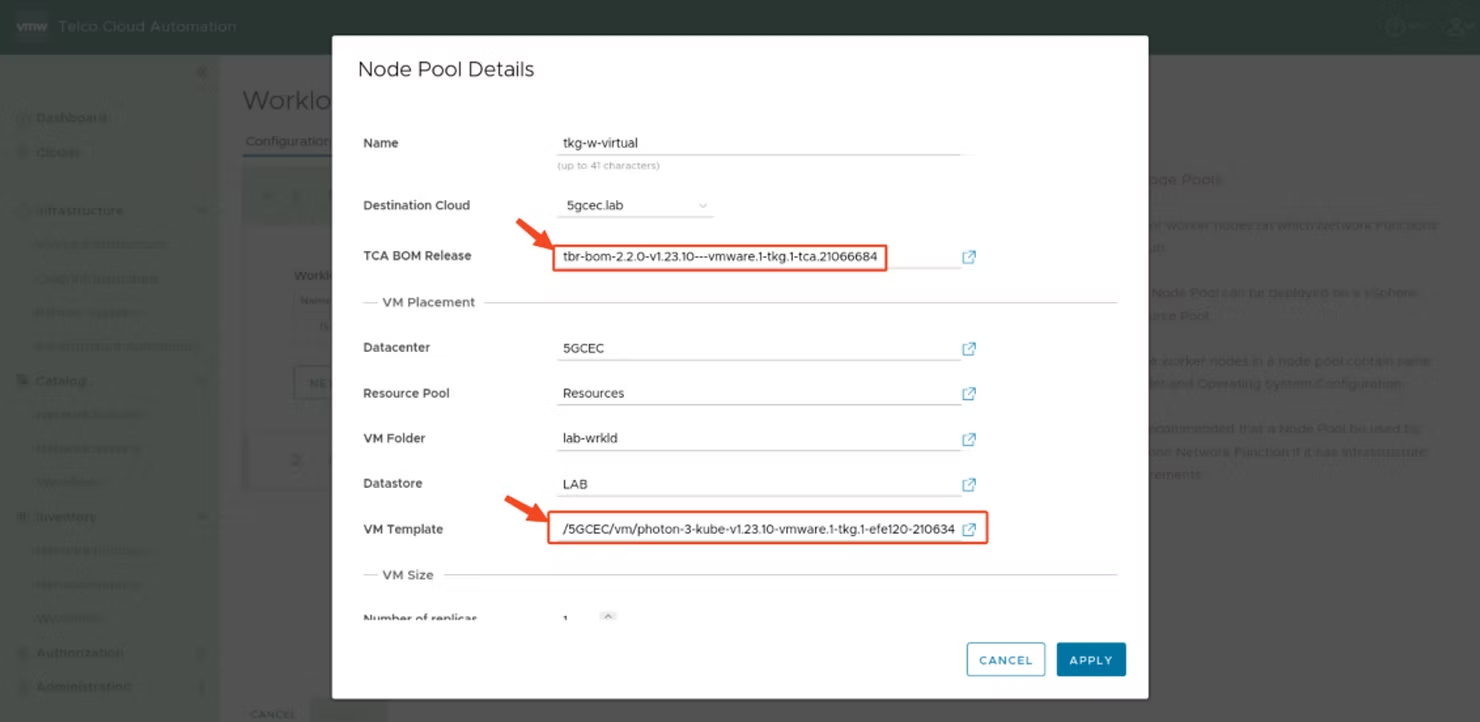The height and width of the screenshot is (722, 1480).
Task: Cancel the Node Pool Details dialog
Action: [x=1005, y=659]
